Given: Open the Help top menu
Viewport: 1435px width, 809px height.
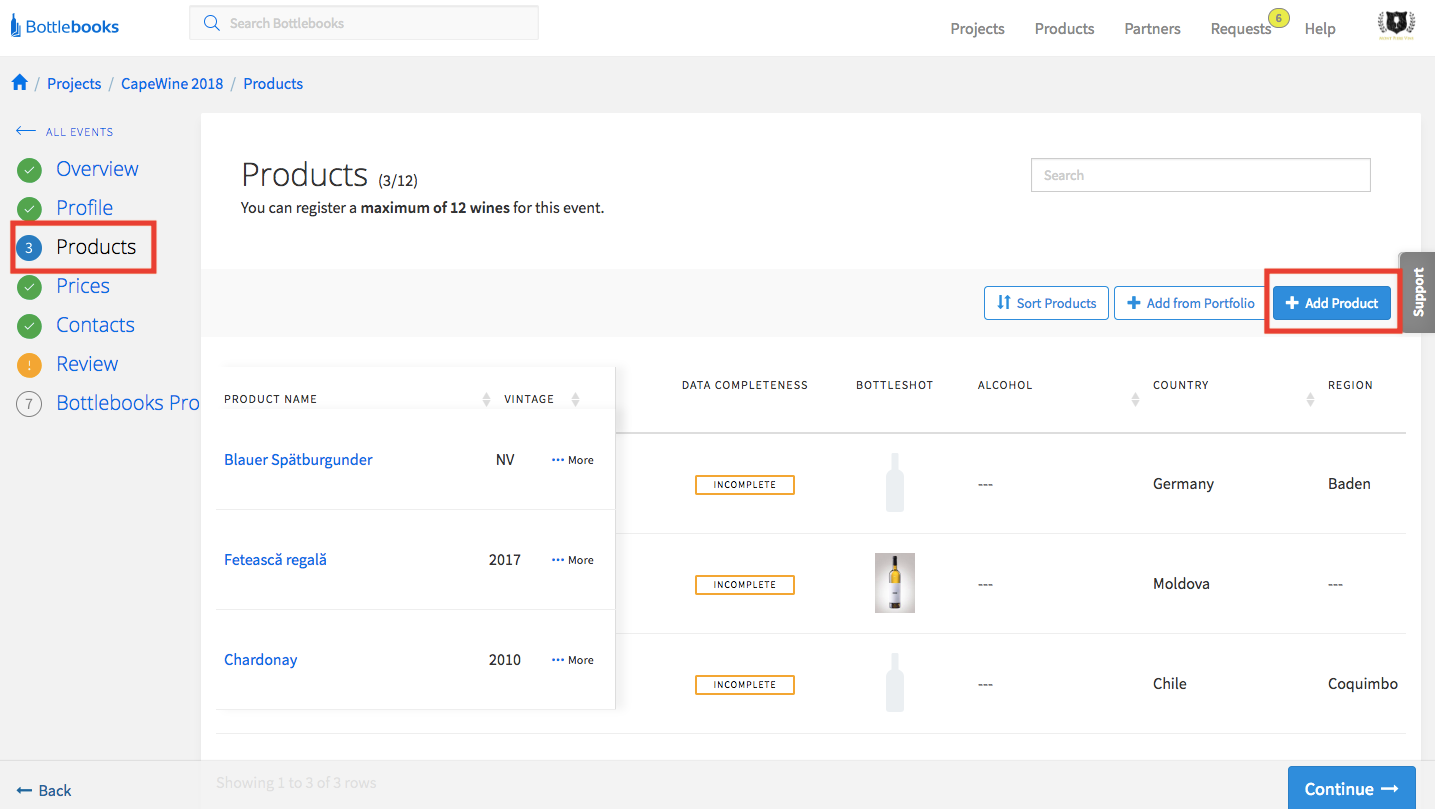Looking at the screenshot, I should tap(1320, 28).
